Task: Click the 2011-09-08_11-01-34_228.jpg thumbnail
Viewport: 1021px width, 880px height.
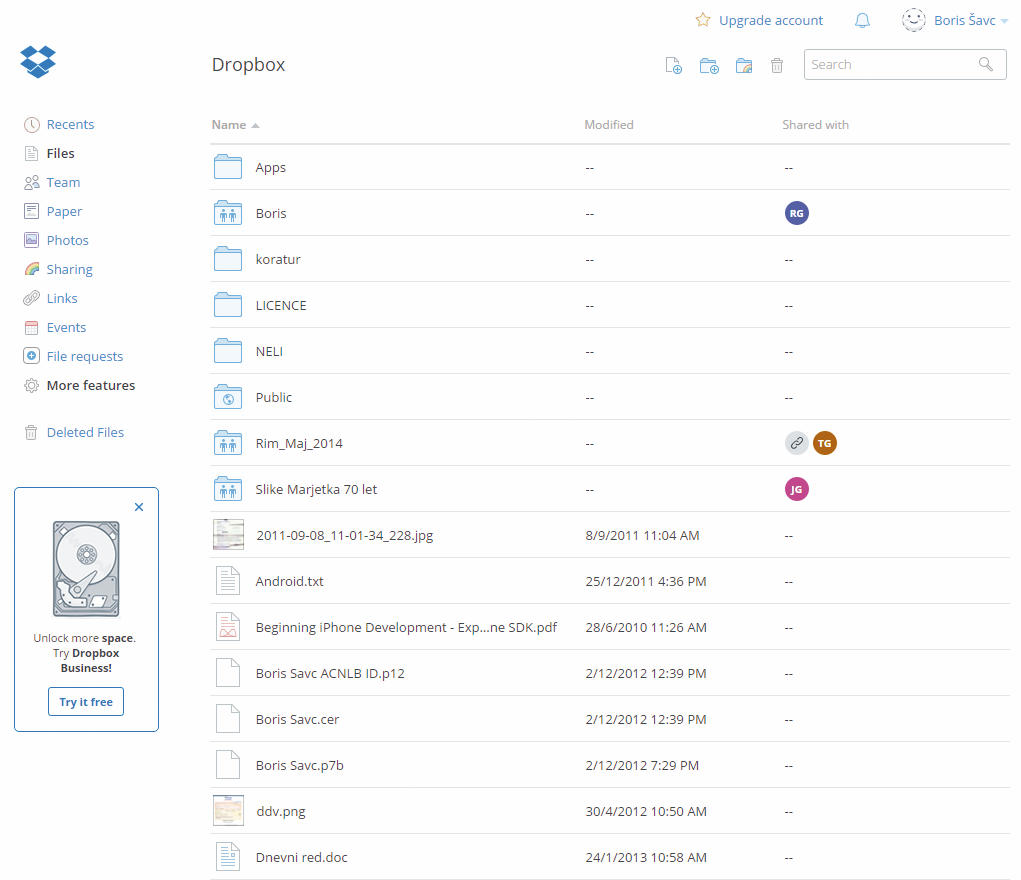Action: pos(229,535)
